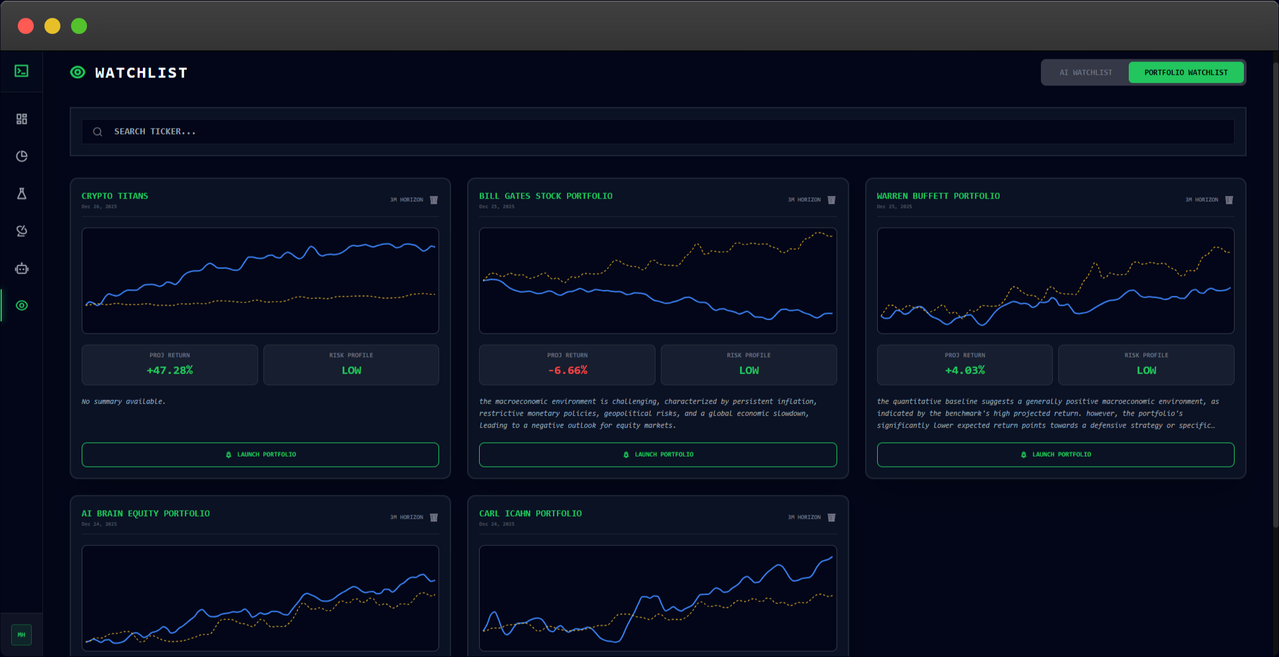Click Crypto Titans LOW risk profile value

[351, 370]
